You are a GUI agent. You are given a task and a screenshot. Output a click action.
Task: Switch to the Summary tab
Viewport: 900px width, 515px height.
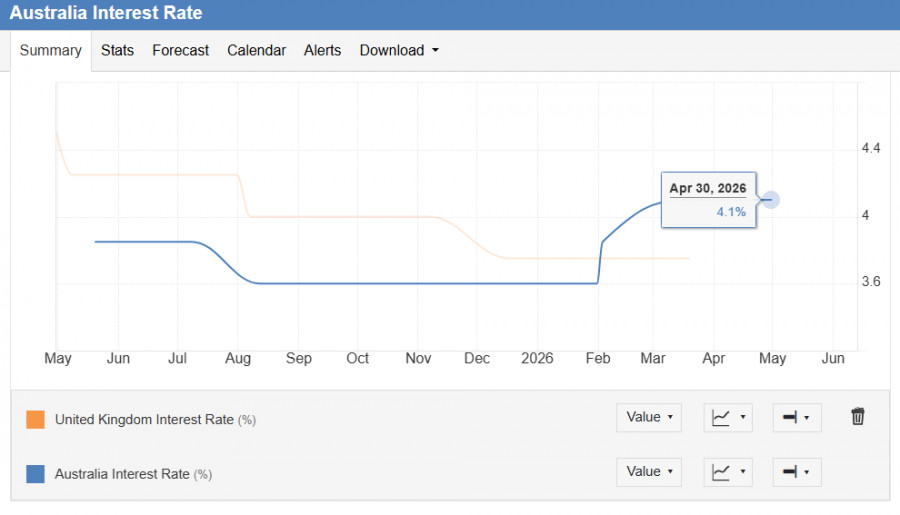pos(50,50)
